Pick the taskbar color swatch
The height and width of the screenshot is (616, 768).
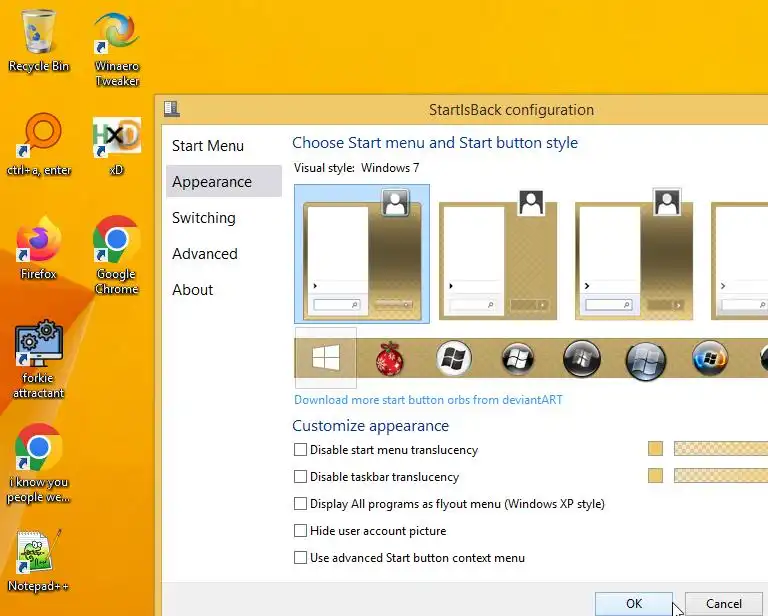pos(655,475)
